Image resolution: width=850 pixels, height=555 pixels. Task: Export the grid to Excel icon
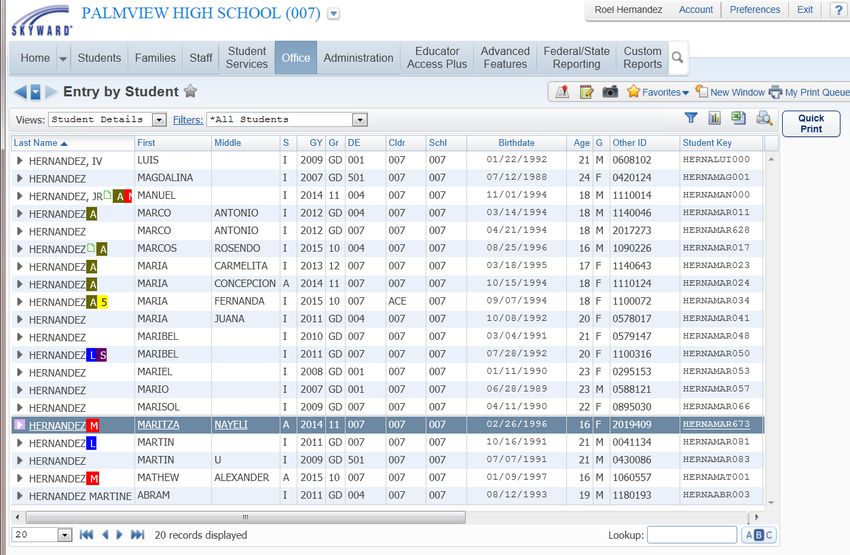[x=738, y=118]
